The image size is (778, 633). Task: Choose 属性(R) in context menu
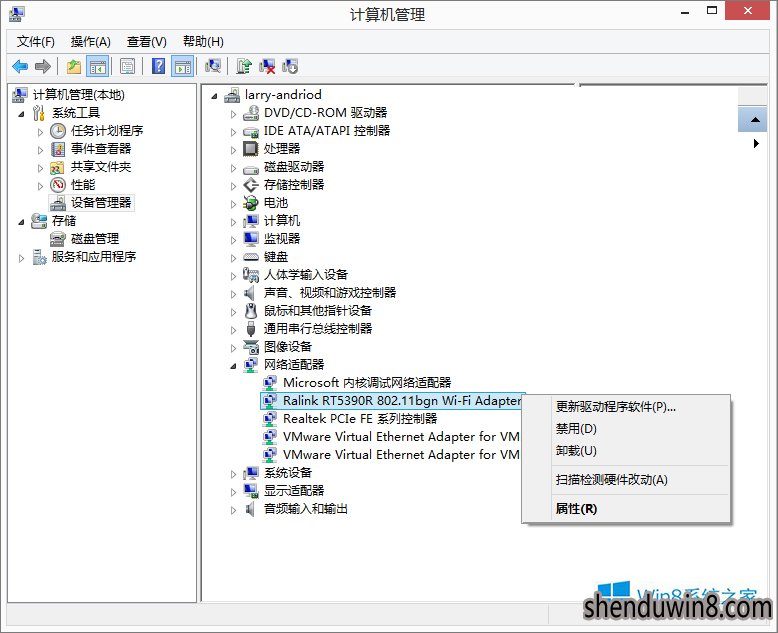click(576, 508)
